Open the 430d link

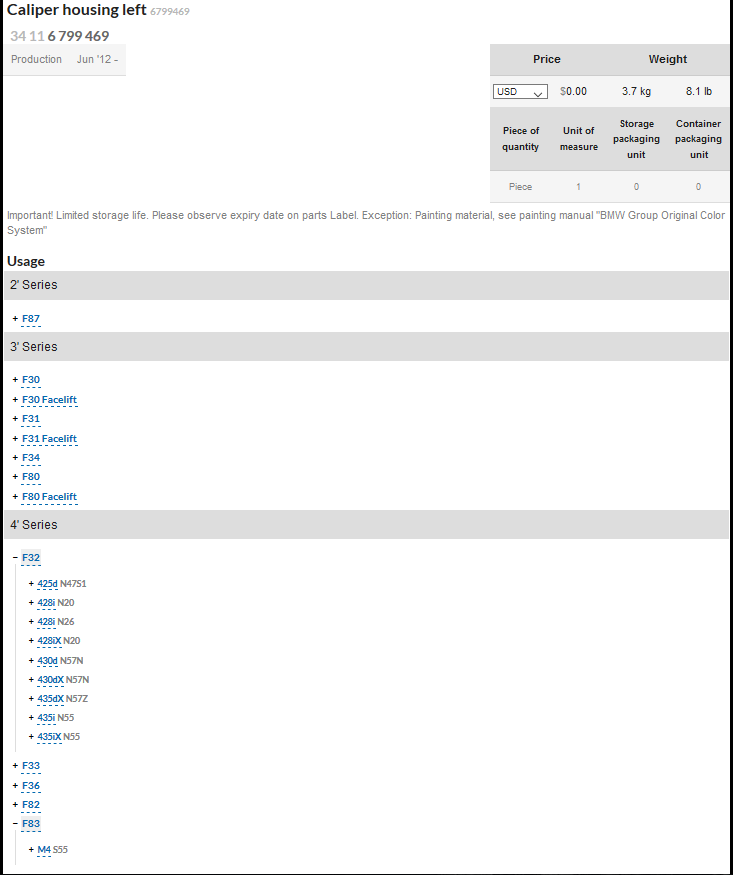point(47,661)
